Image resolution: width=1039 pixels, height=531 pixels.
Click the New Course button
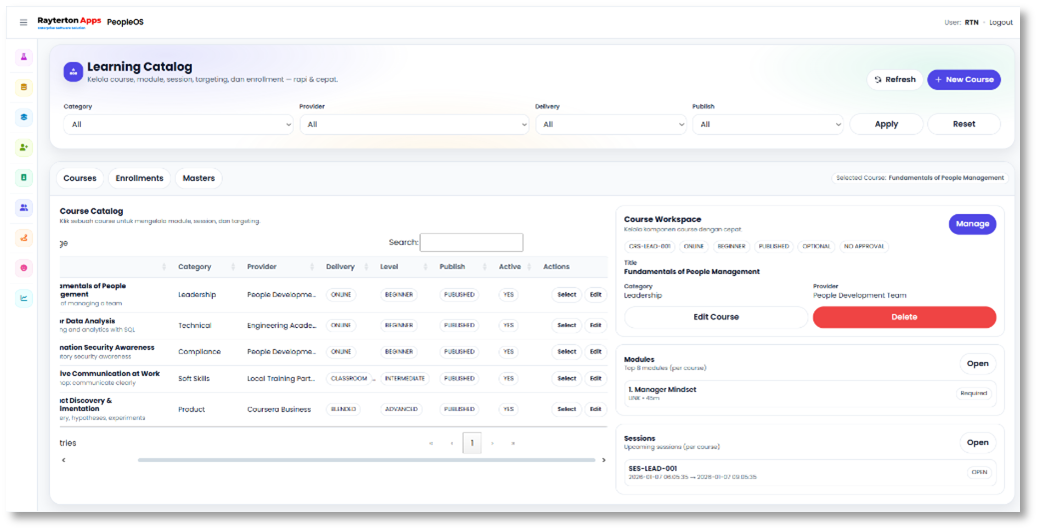click(963, 80)
